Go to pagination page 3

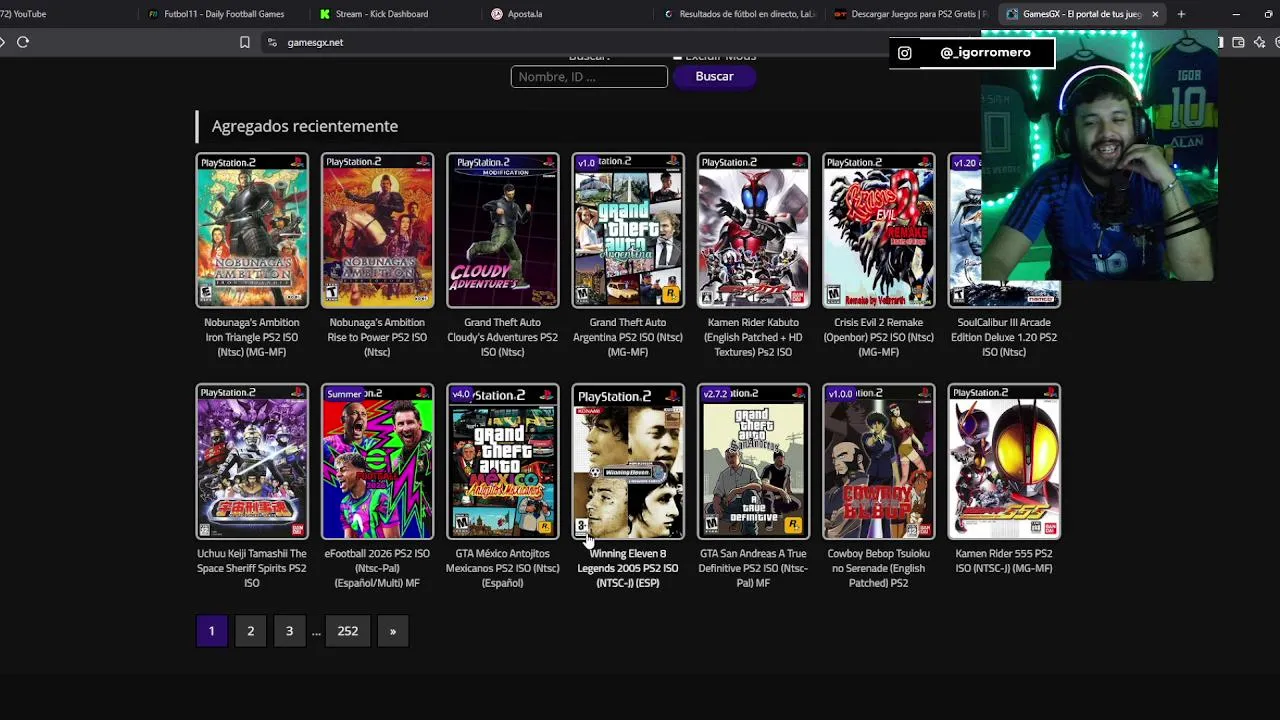tap(290, 631)
